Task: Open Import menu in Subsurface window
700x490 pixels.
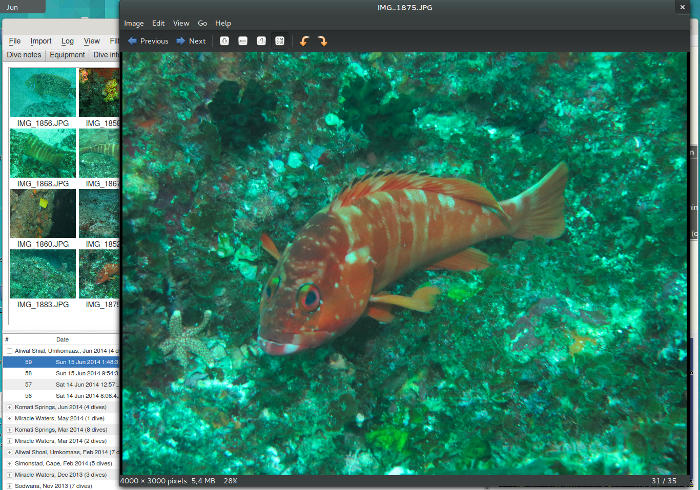Action: (41, 41)
